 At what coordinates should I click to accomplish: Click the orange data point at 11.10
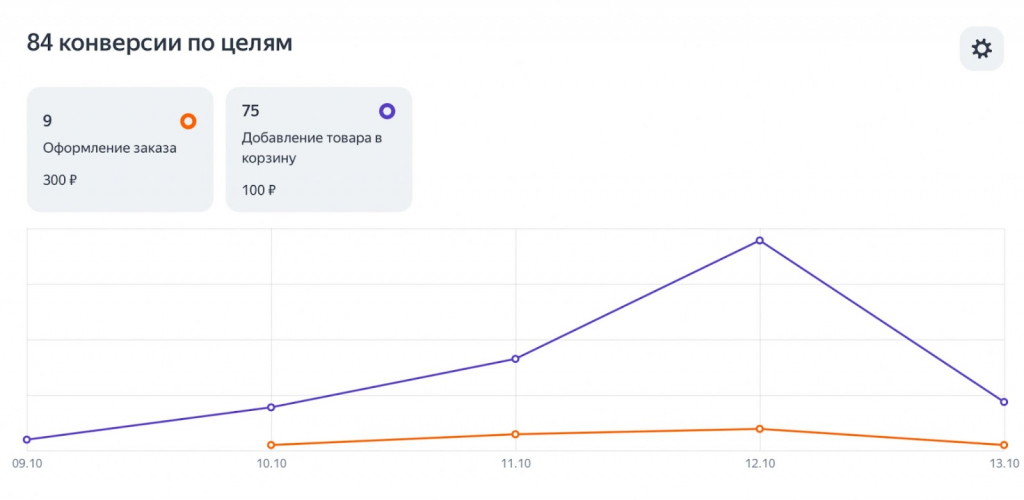(515, 434)
